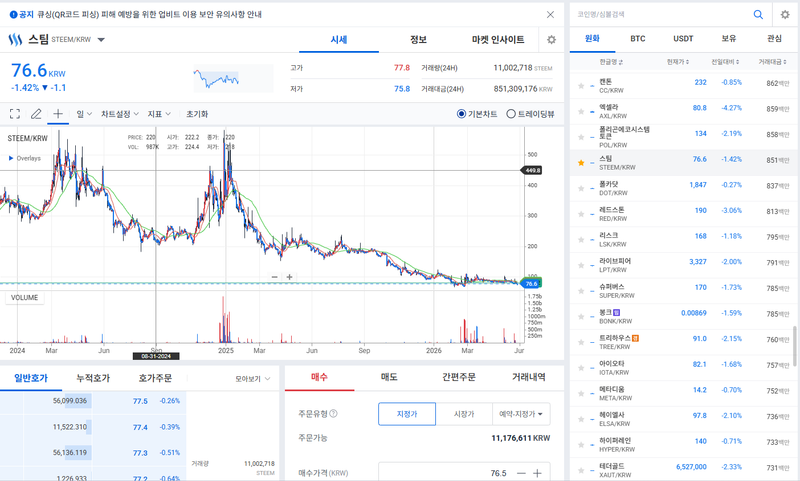Open coin list settings gear
This screenshot has height=481, width=800.
point(785,14)
